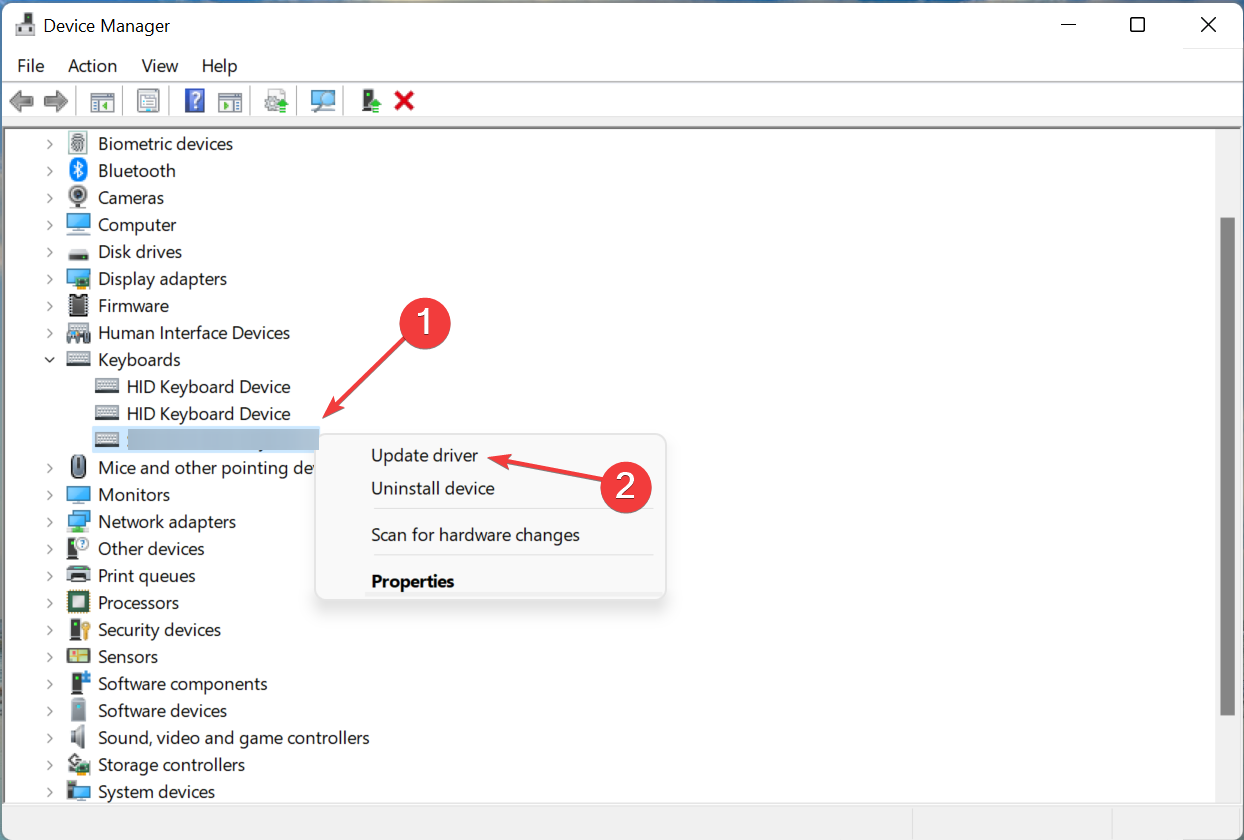
Task: Toggle the Show/Hide Action Pane toolbar icon
Action: tap(231, 101)
